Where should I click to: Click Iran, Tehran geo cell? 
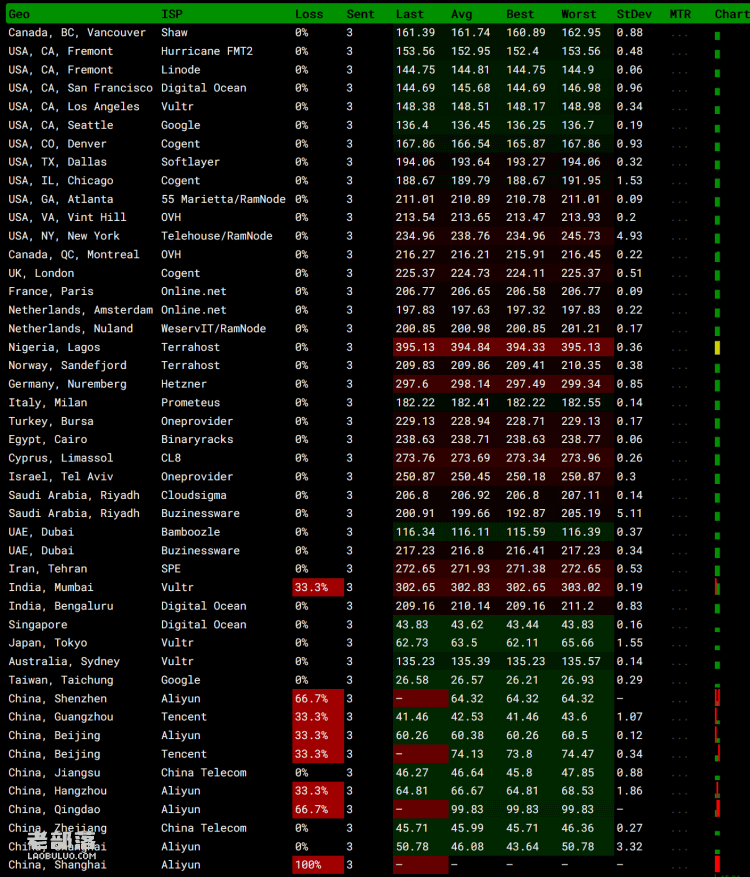pos(48,569)
